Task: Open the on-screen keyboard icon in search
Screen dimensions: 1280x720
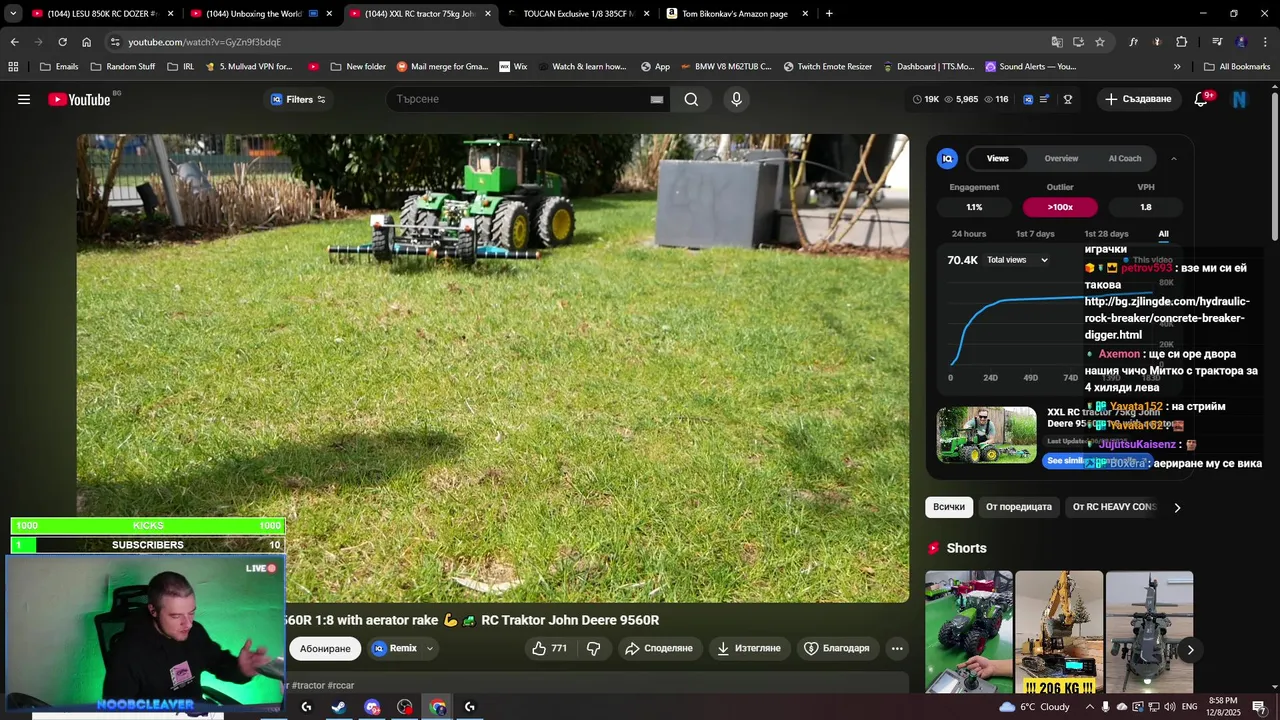Action: pos(657,99)
